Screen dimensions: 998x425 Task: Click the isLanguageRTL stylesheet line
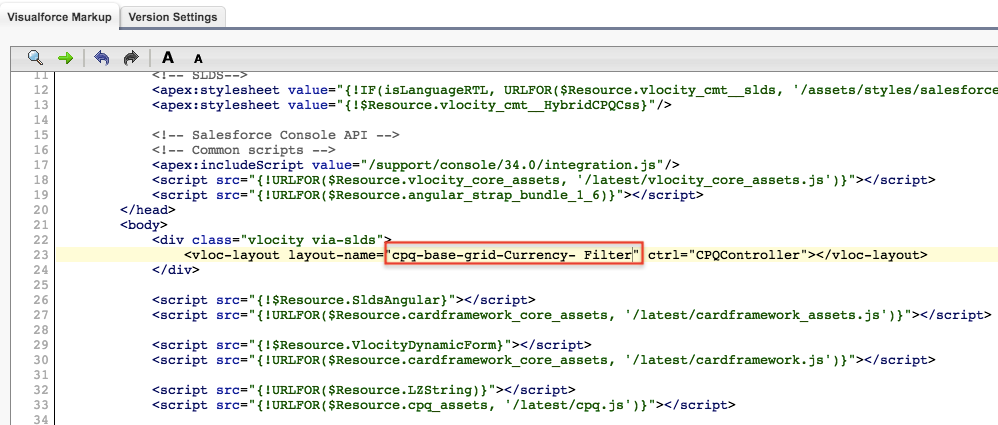[x=575, y=90]
